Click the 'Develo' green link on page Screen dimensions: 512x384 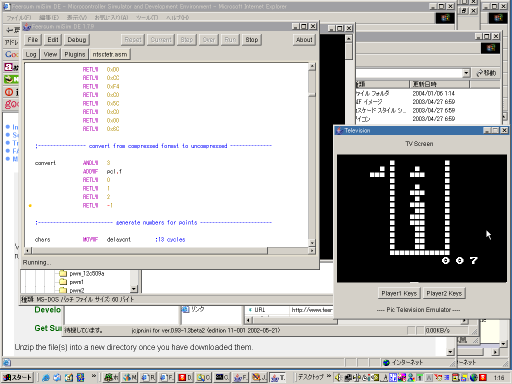tap(48, 310)
